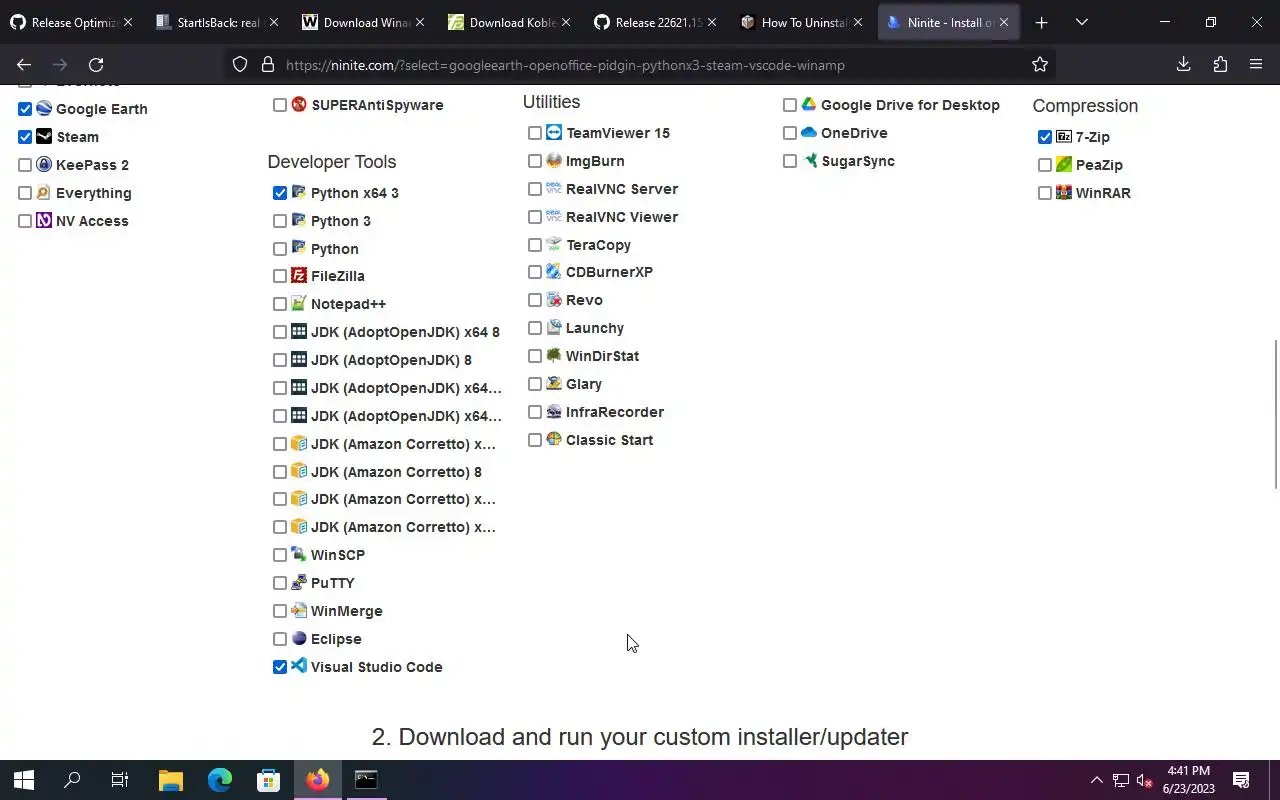This screenshot has height=800, width=1280.
Task: Click the SugarSync bird icon
Action: click(x=809, y=160)
